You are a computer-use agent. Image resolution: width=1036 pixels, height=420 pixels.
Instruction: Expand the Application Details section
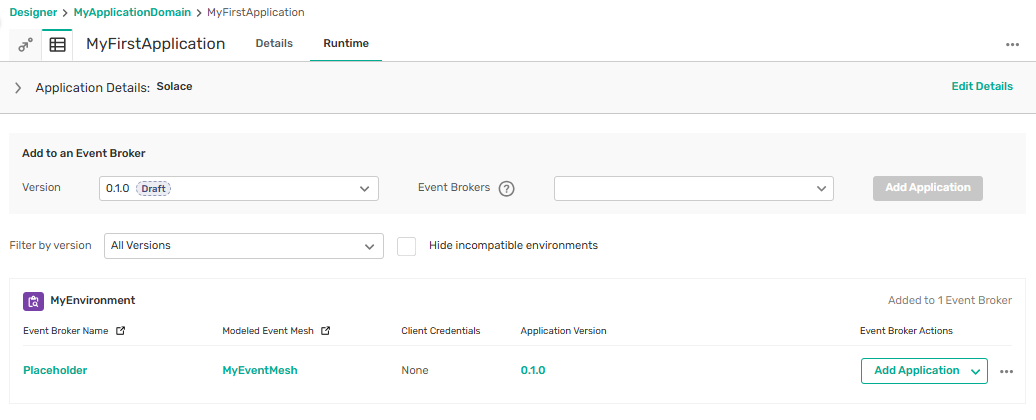18,88
